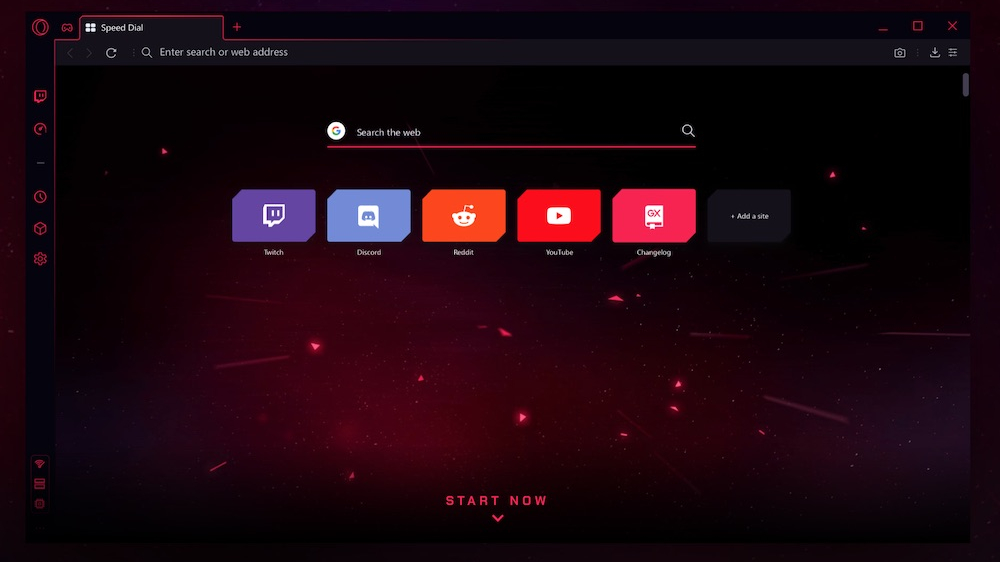Close the browser window
Viewport: 1000px width, 562px height.
click(x=952, y=26)
